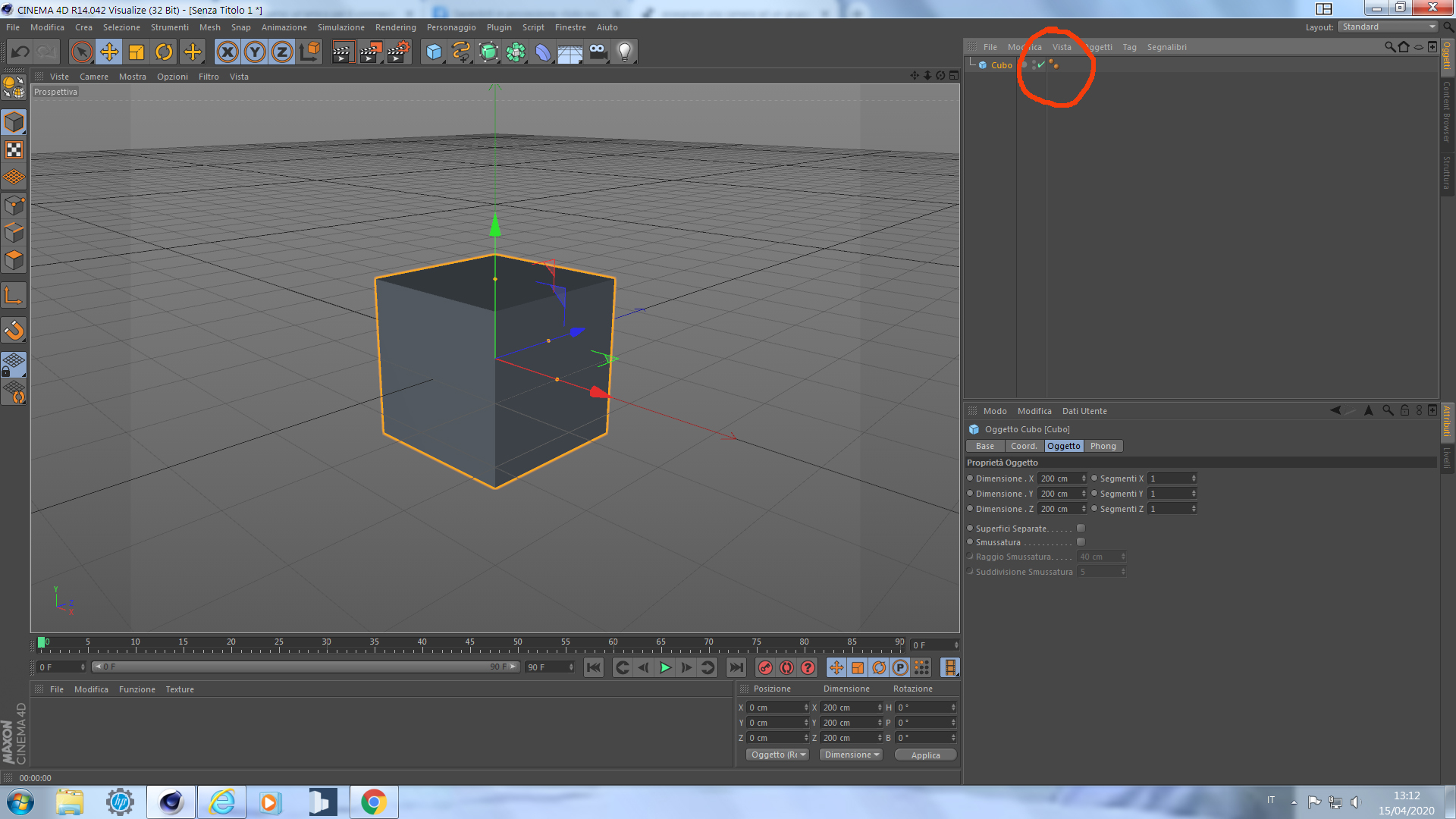Switch to the Phong attribute tab
Screen dimensions: 1456x819
[x=1103, y=446]
